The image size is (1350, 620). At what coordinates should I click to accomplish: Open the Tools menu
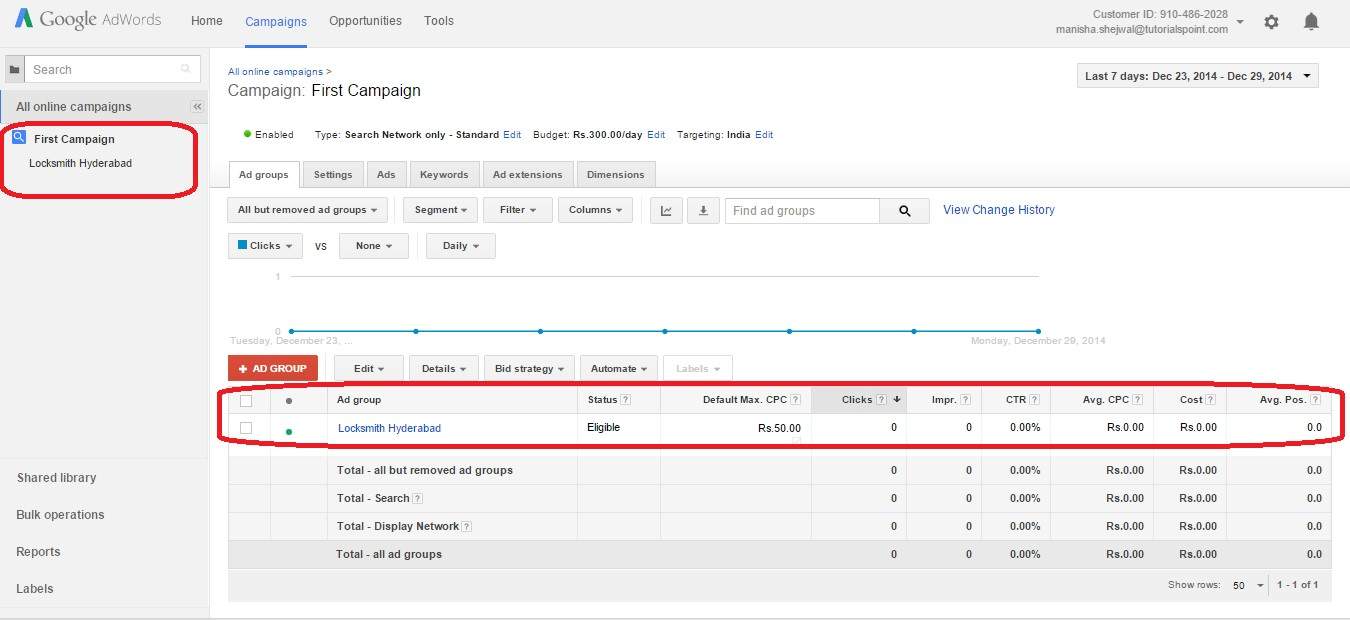[438, 20]
